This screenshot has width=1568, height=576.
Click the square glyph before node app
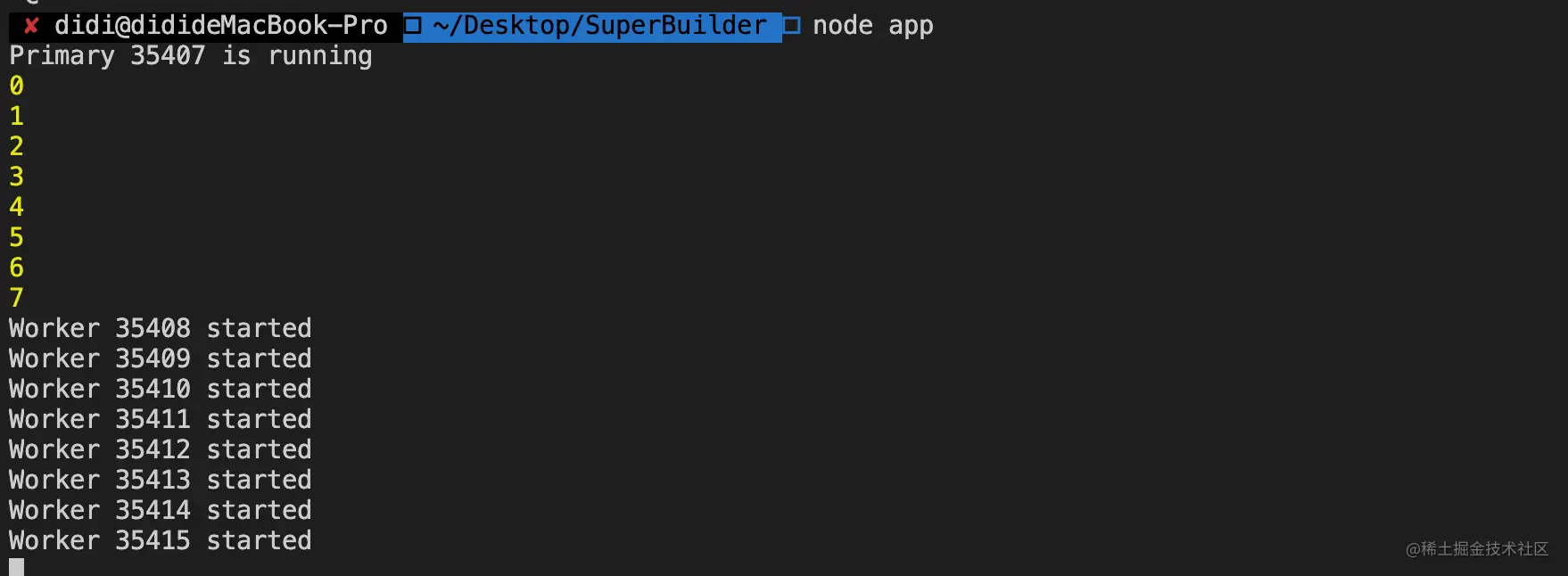coord(791,26)
